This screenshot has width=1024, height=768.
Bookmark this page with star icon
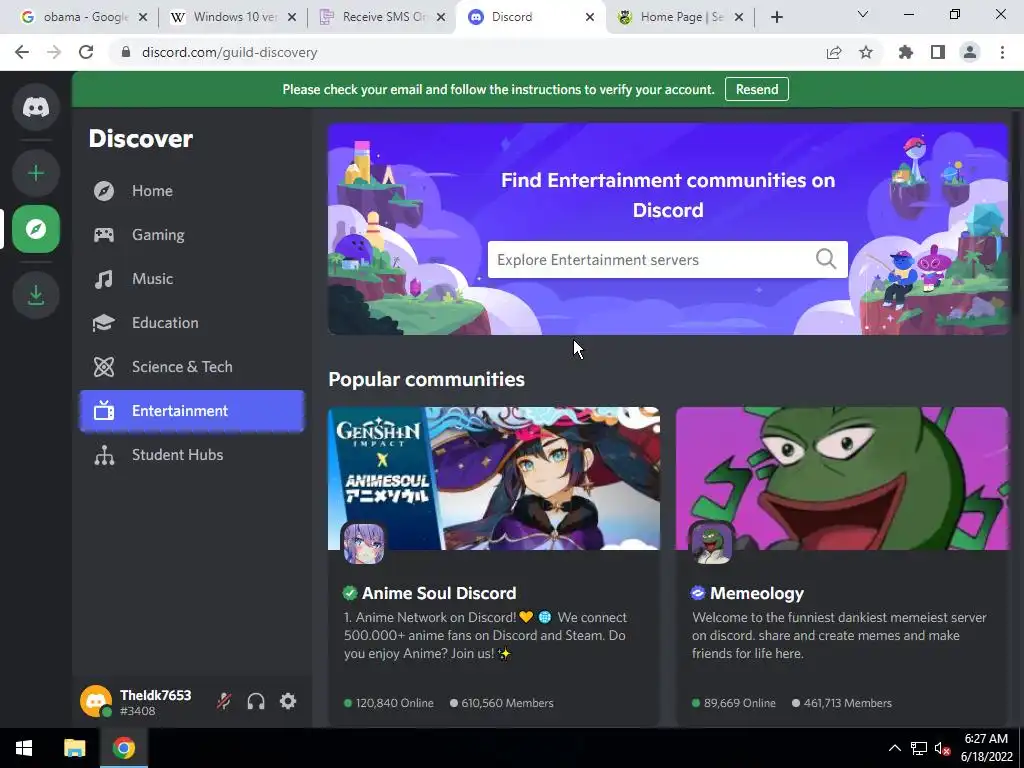tap(866, 52)
